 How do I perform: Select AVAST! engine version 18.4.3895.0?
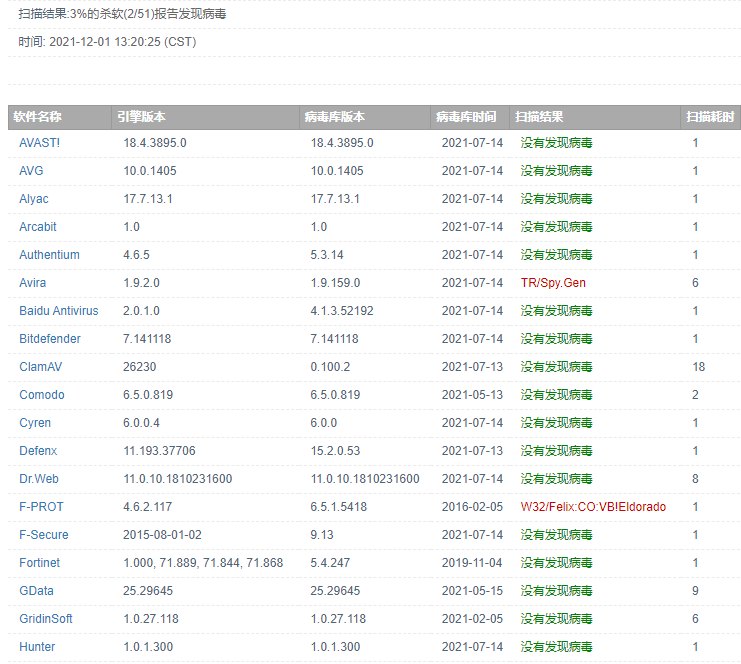pos(155,143)
